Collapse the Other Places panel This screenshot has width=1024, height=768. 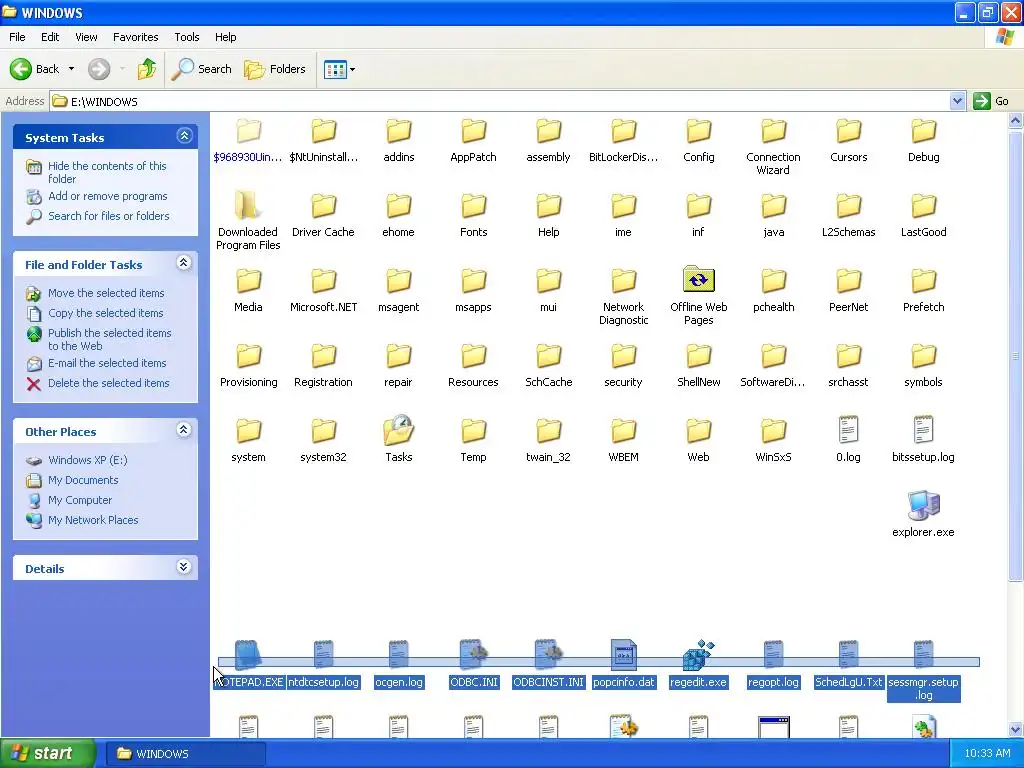(x=184, y=430)
